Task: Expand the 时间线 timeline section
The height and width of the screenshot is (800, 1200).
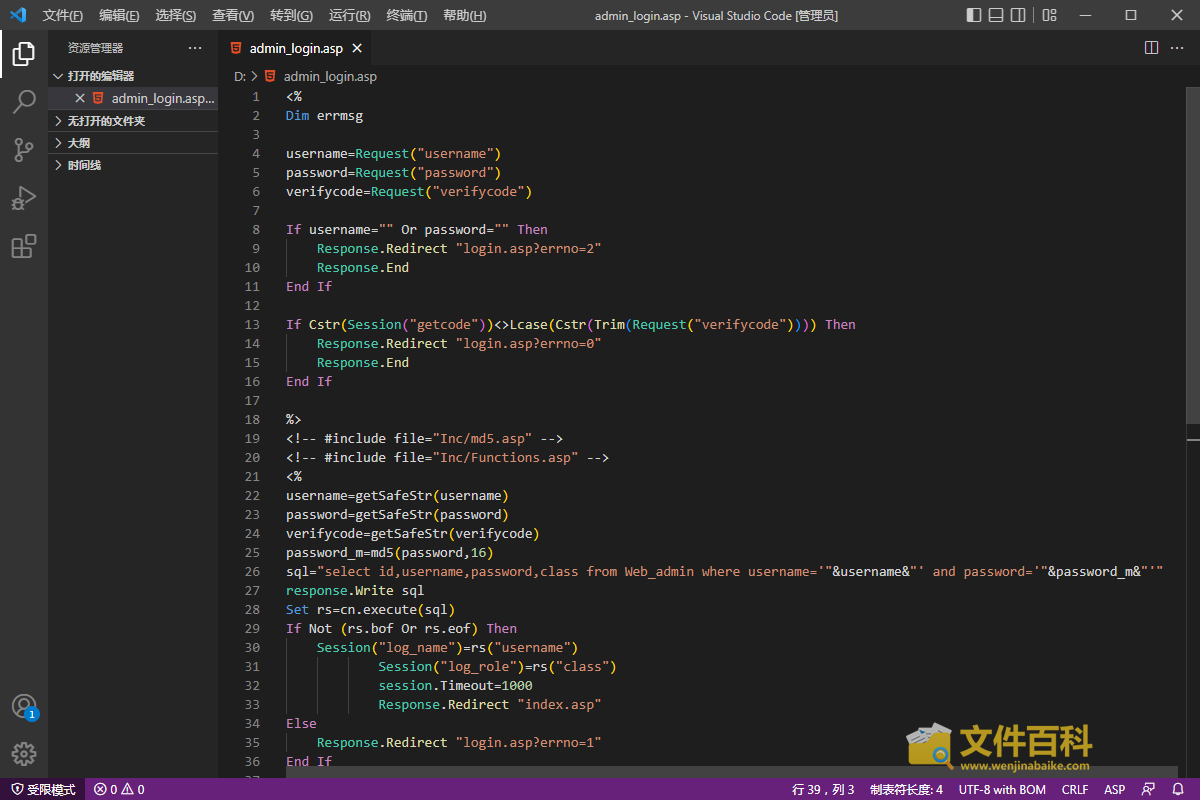Action: (133, 165)
